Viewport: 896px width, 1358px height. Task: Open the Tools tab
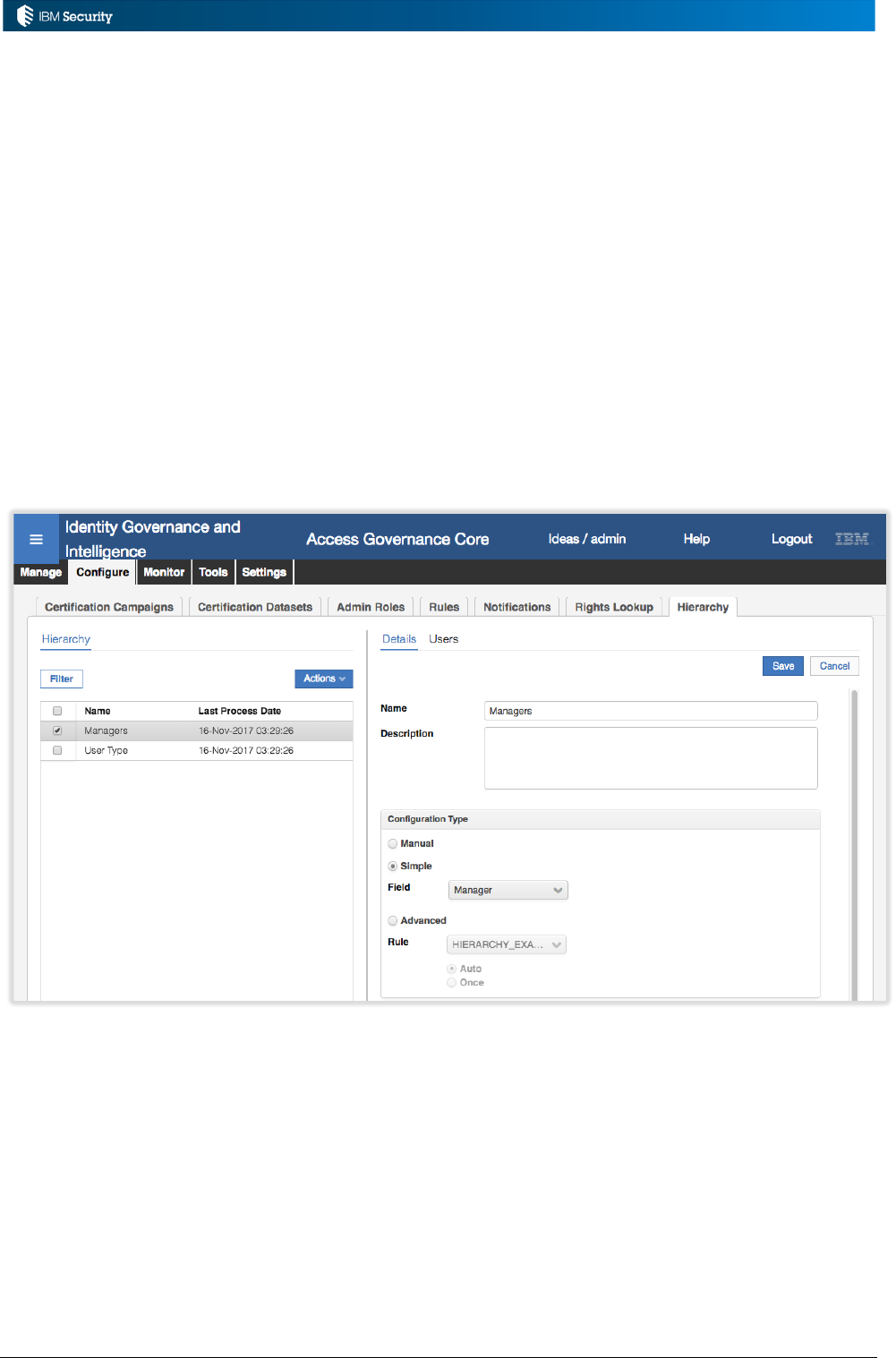[213, 572]
